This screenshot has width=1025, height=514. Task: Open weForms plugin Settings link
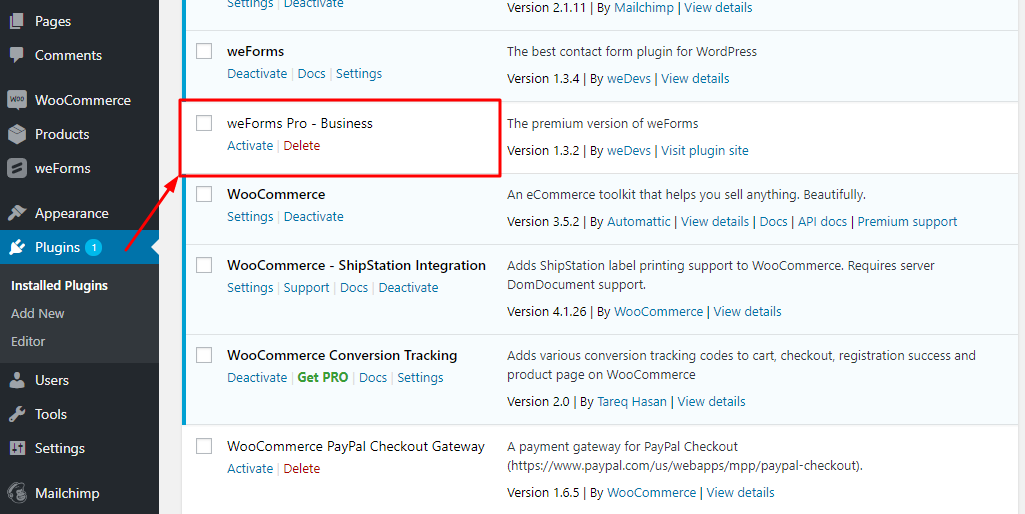click(x=359, y=74)
